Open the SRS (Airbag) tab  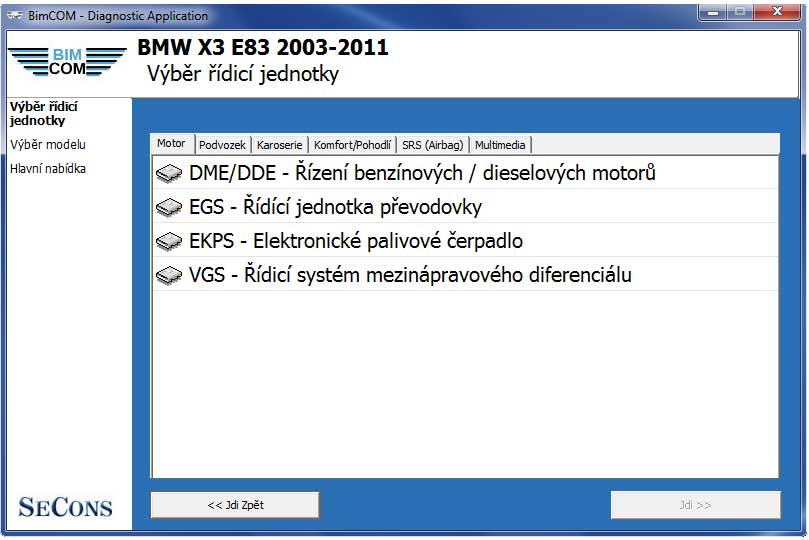pyautogui.click(x=433, y=145)
